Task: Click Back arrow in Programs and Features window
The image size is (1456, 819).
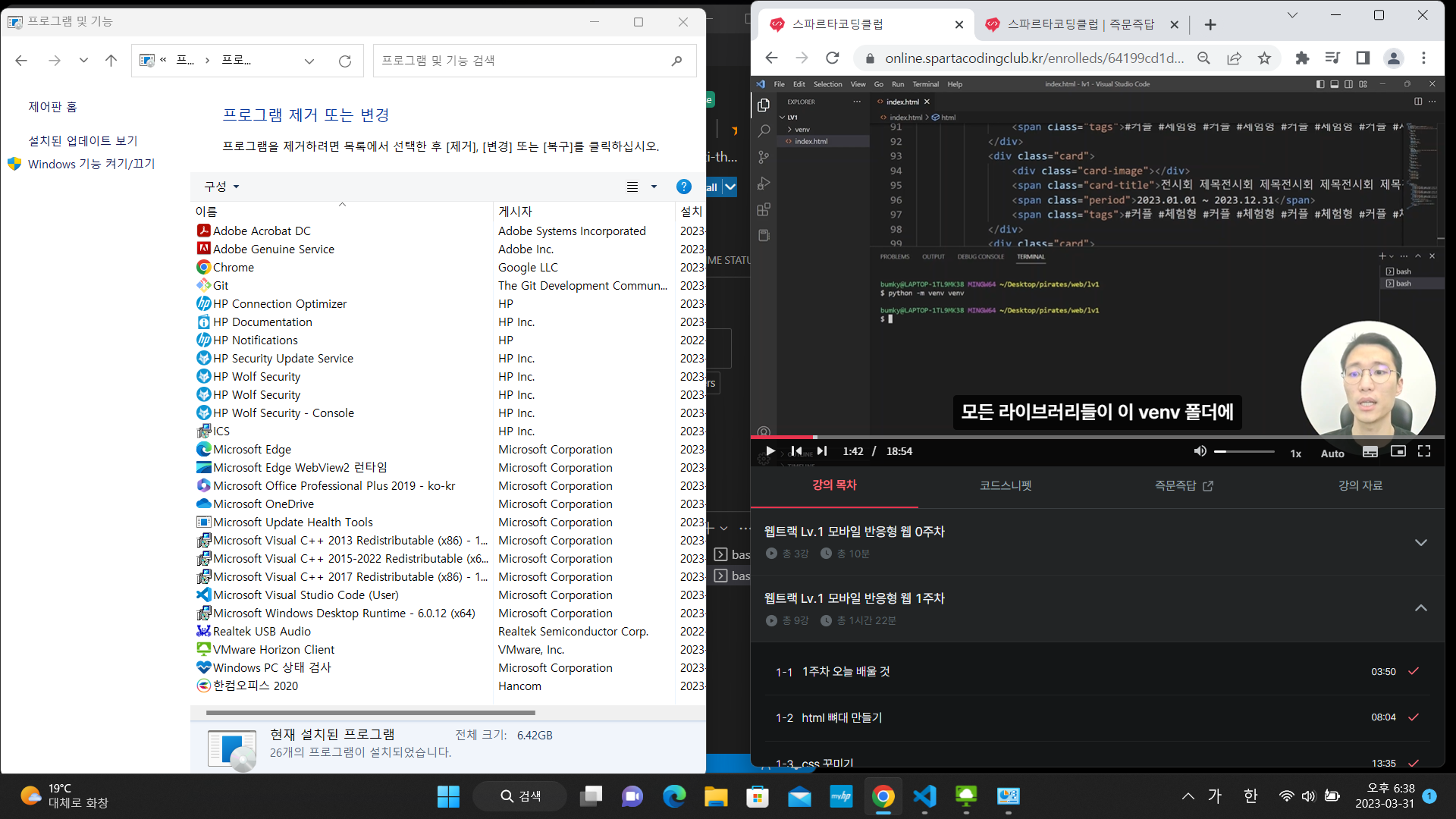Action: [21, 61]
